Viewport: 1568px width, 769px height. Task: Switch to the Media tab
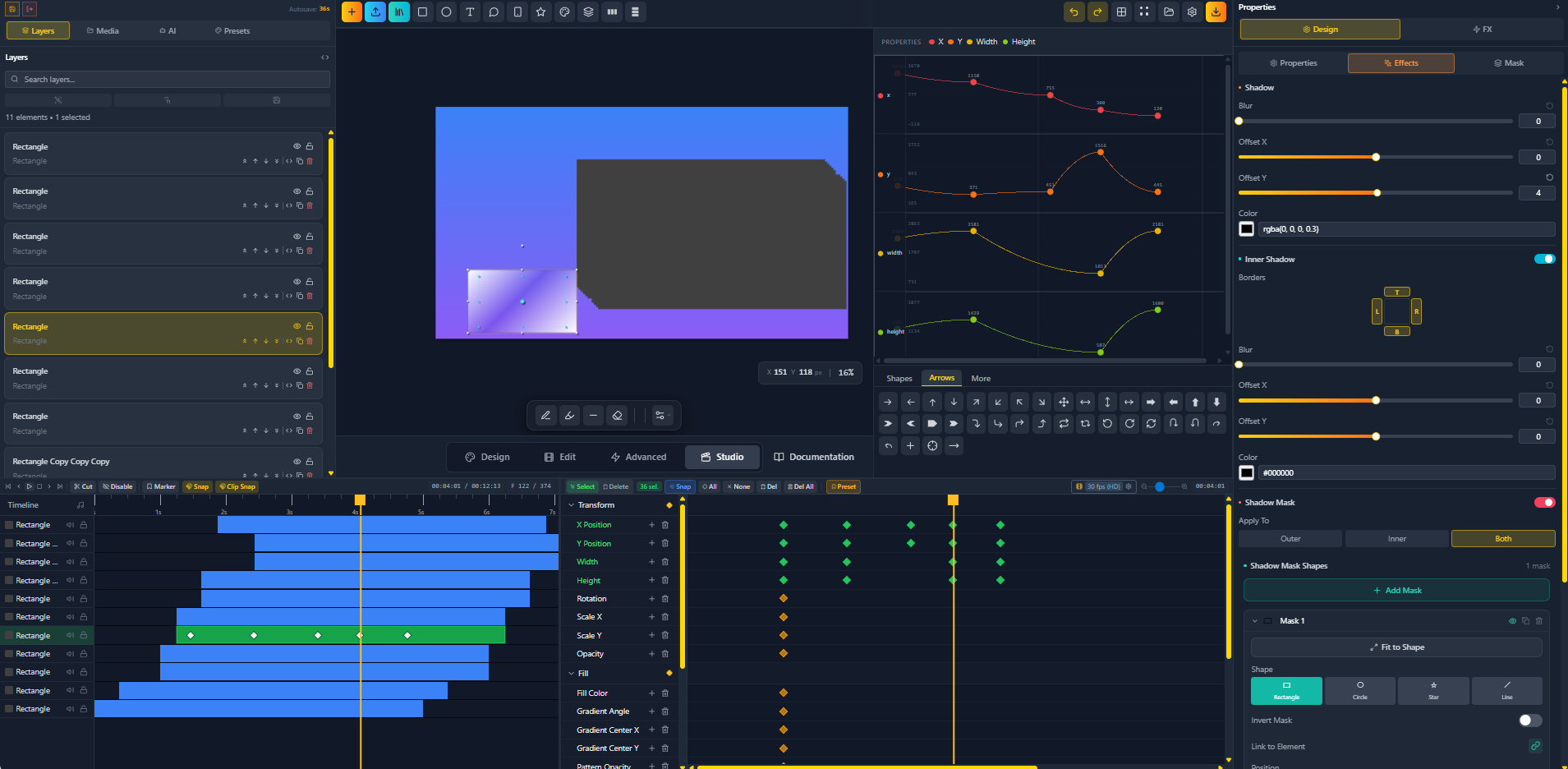[x=103, y=31]
